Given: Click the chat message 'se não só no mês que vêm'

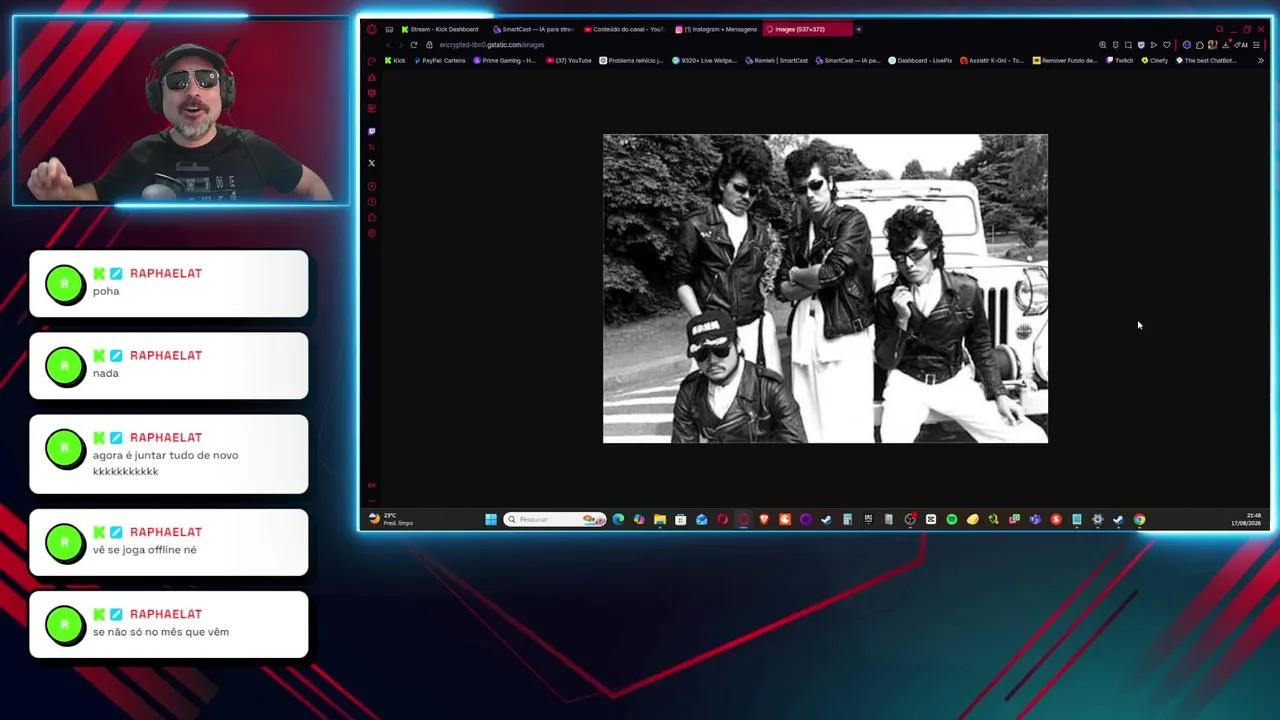Looking at the screenshot, I should point(169,624).
